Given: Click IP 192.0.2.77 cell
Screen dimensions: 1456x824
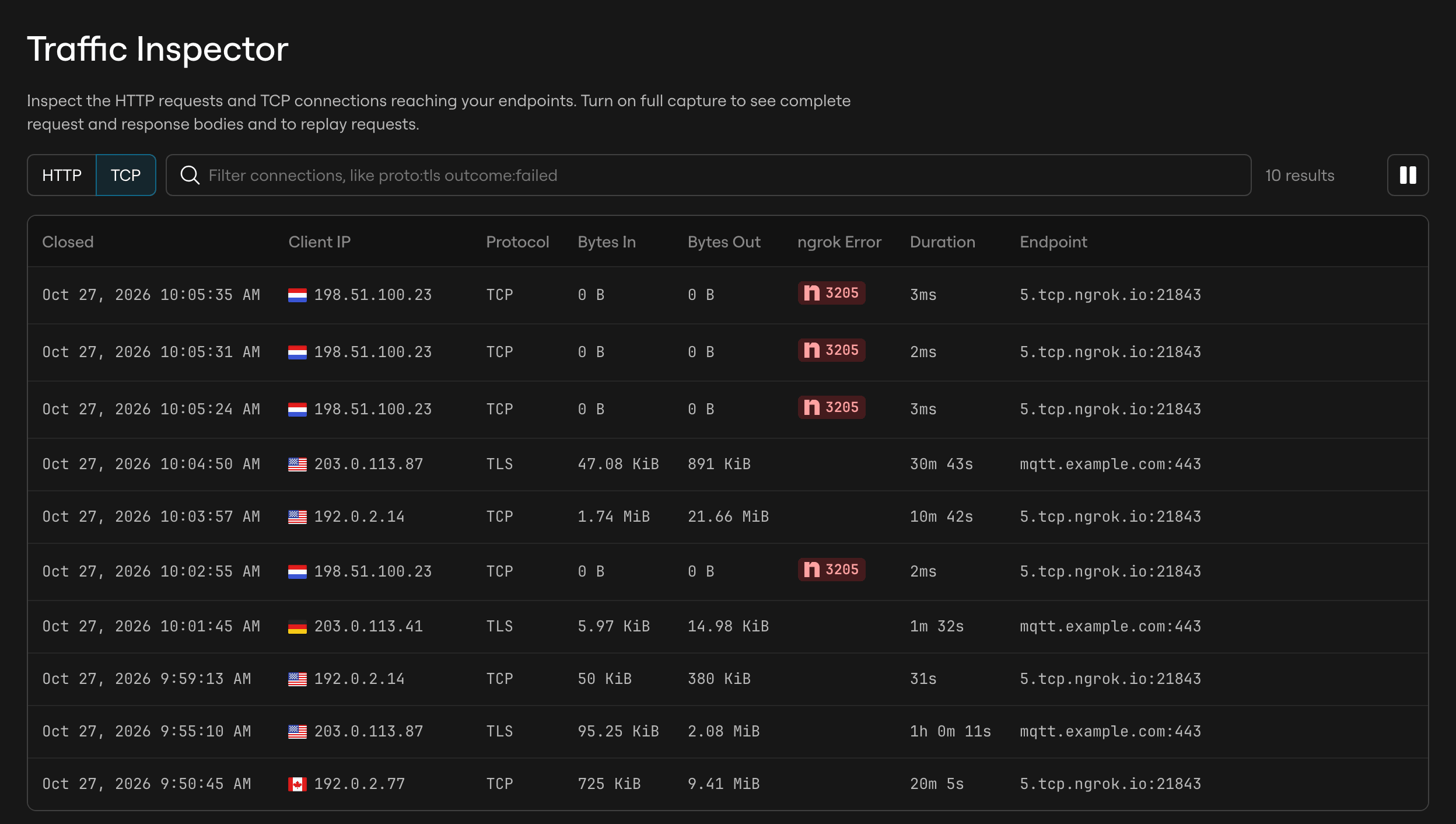Looking at the screenshot, I should click(x=359, y=784).
